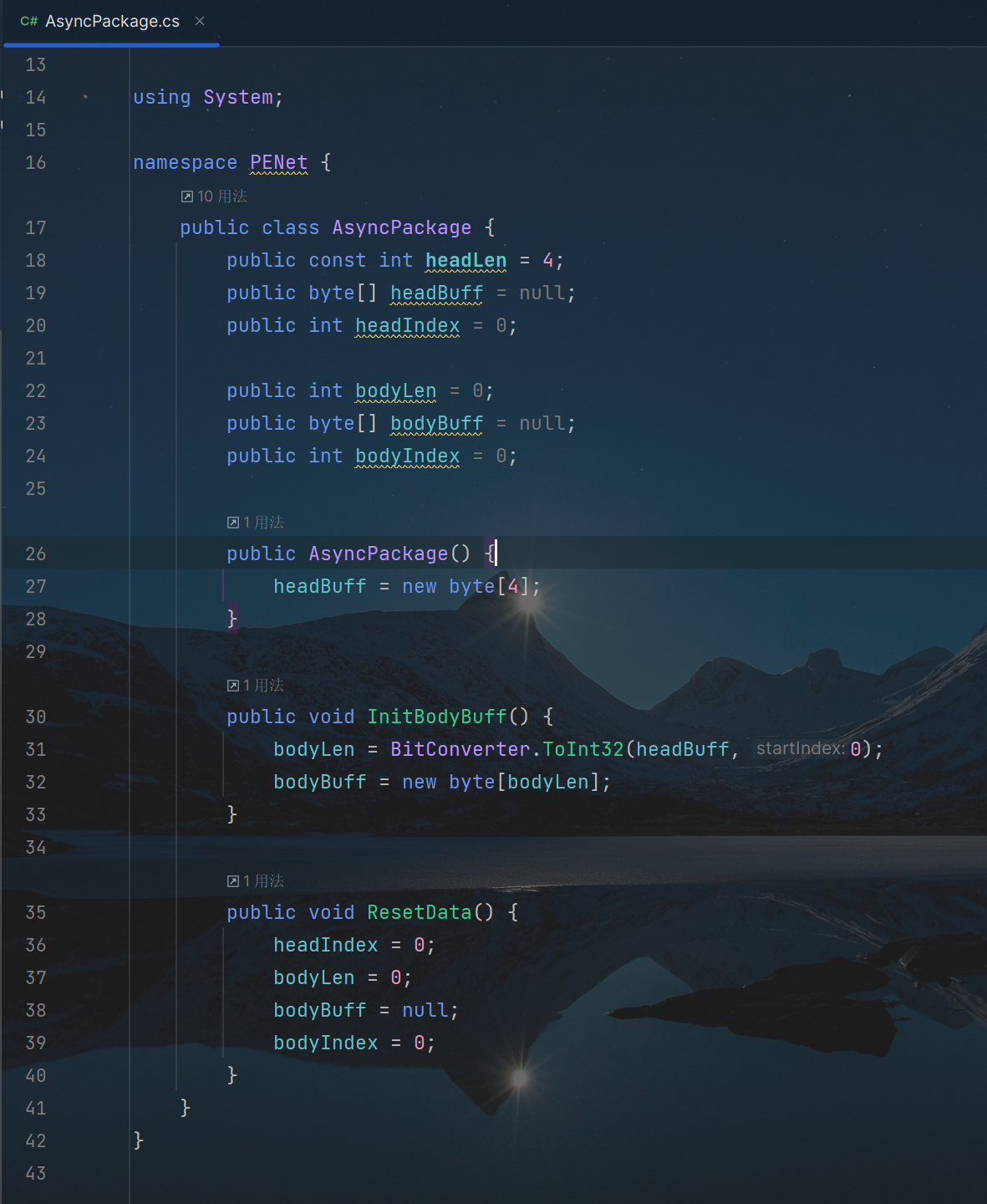The width and height of the screenshot is (987, 1204).
Task: Click line number 17 in the gutter
Action: [x=36, y=228]
